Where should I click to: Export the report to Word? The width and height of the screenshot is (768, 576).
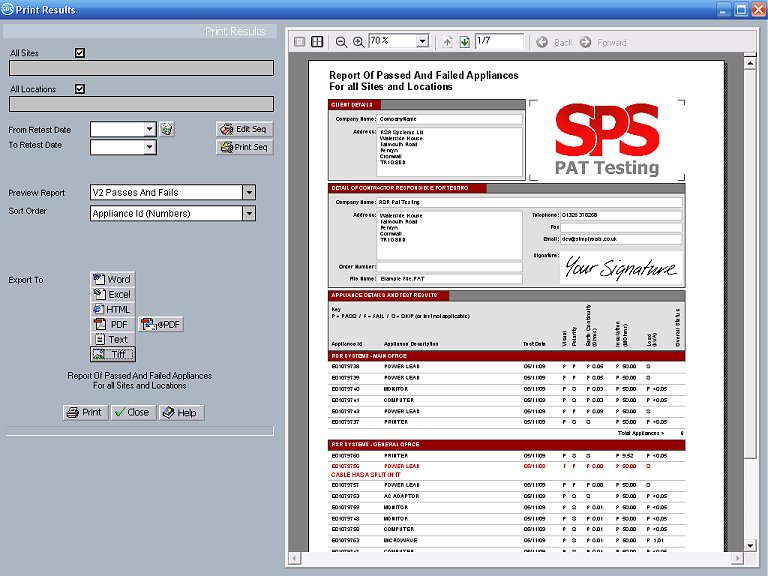point(113,279)
